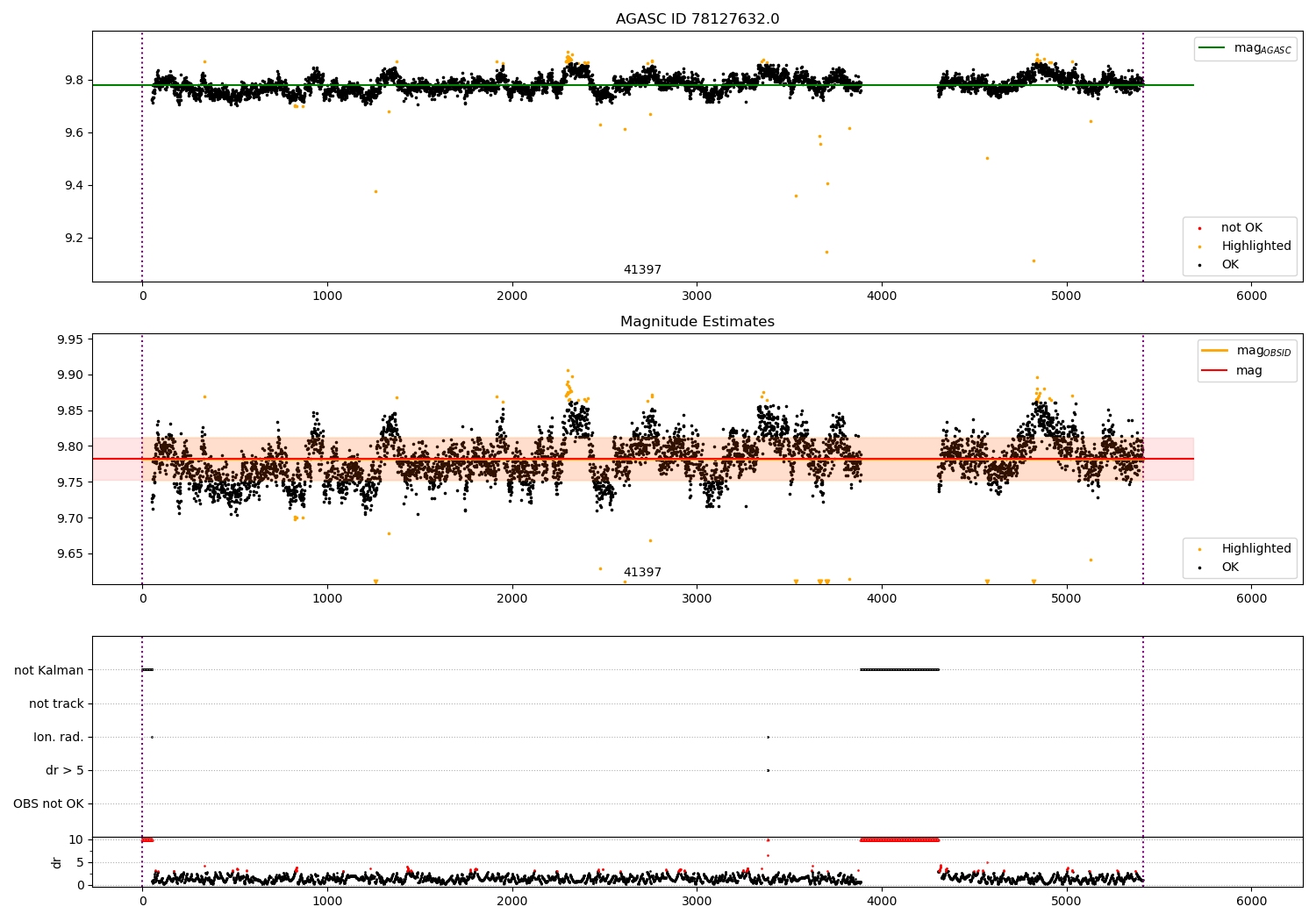Click the 'not Kalman' axis label
Image resolution: width=1316 pixels, height=921 pixels.
click(x=49, y=671)
